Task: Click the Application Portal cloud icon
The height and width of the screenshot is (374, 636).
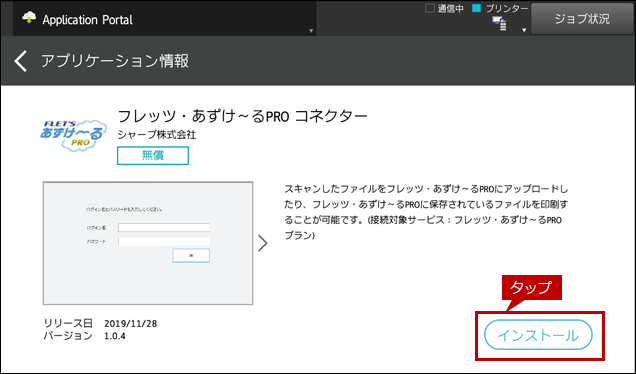Action: coord(29,19)
